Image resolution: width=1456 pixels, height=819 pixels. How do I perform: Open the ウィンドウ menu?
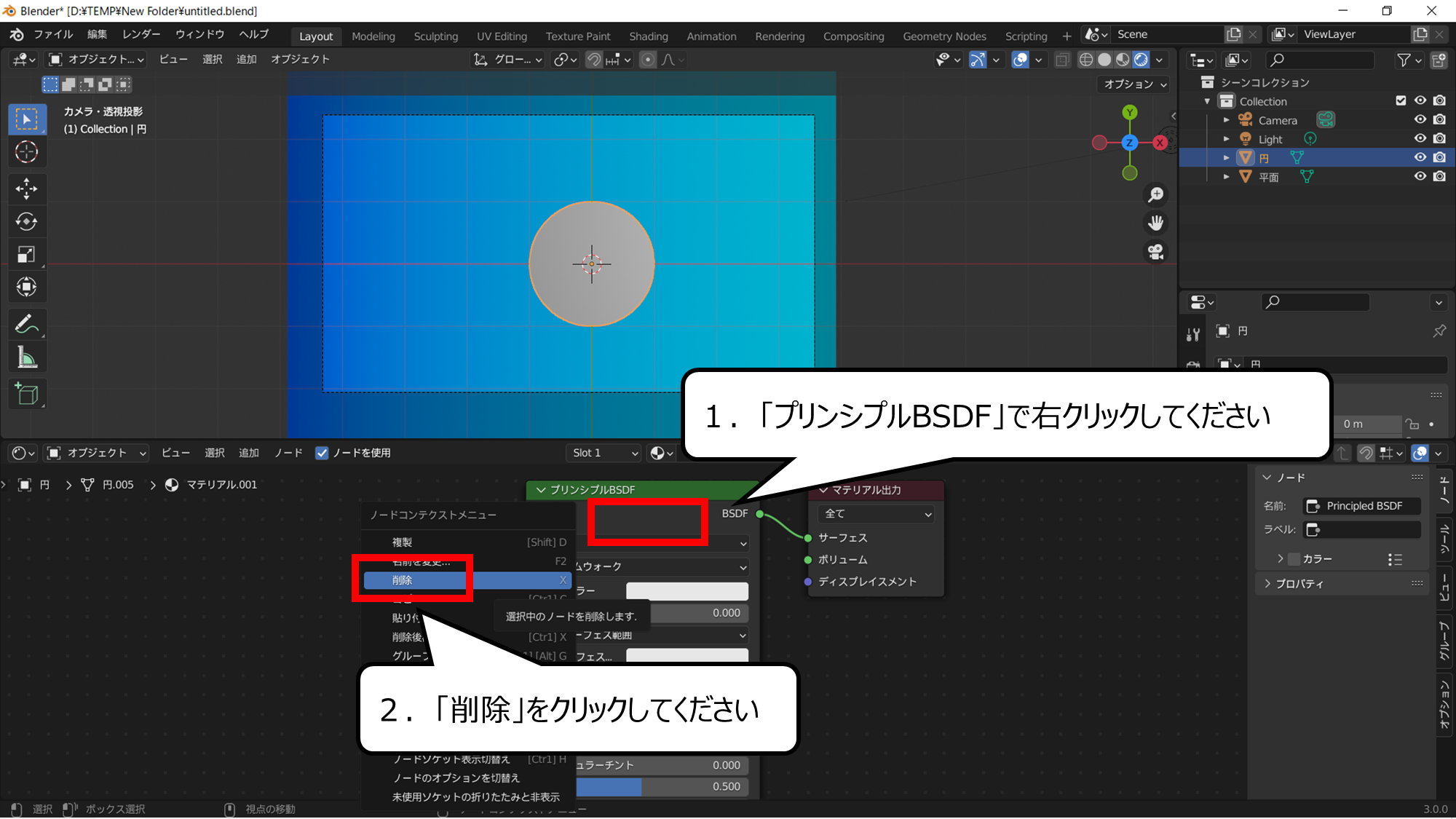pyautogui.click(x=199, y=35)
